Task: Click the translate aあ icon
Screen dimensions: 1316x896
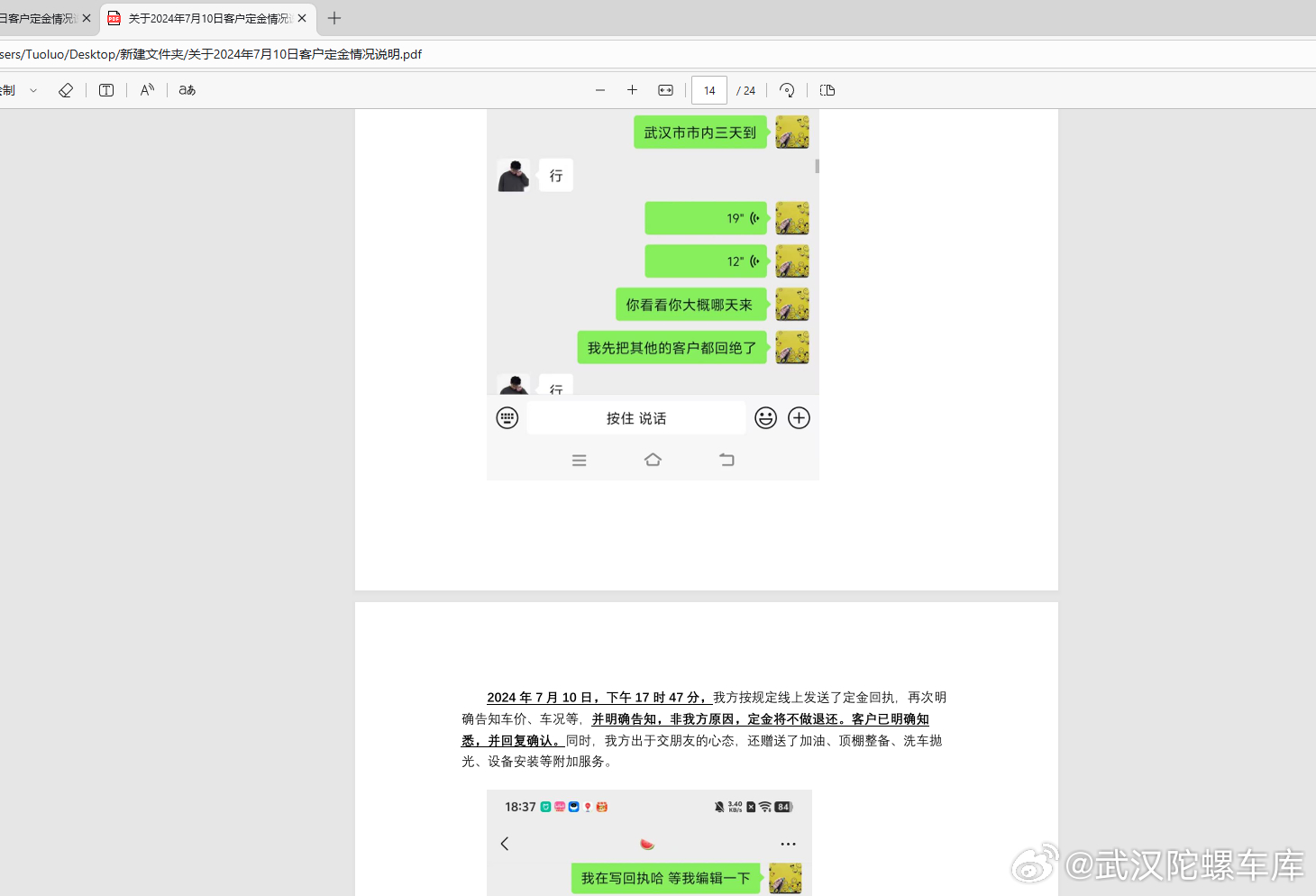Action: tap(186, 89)
